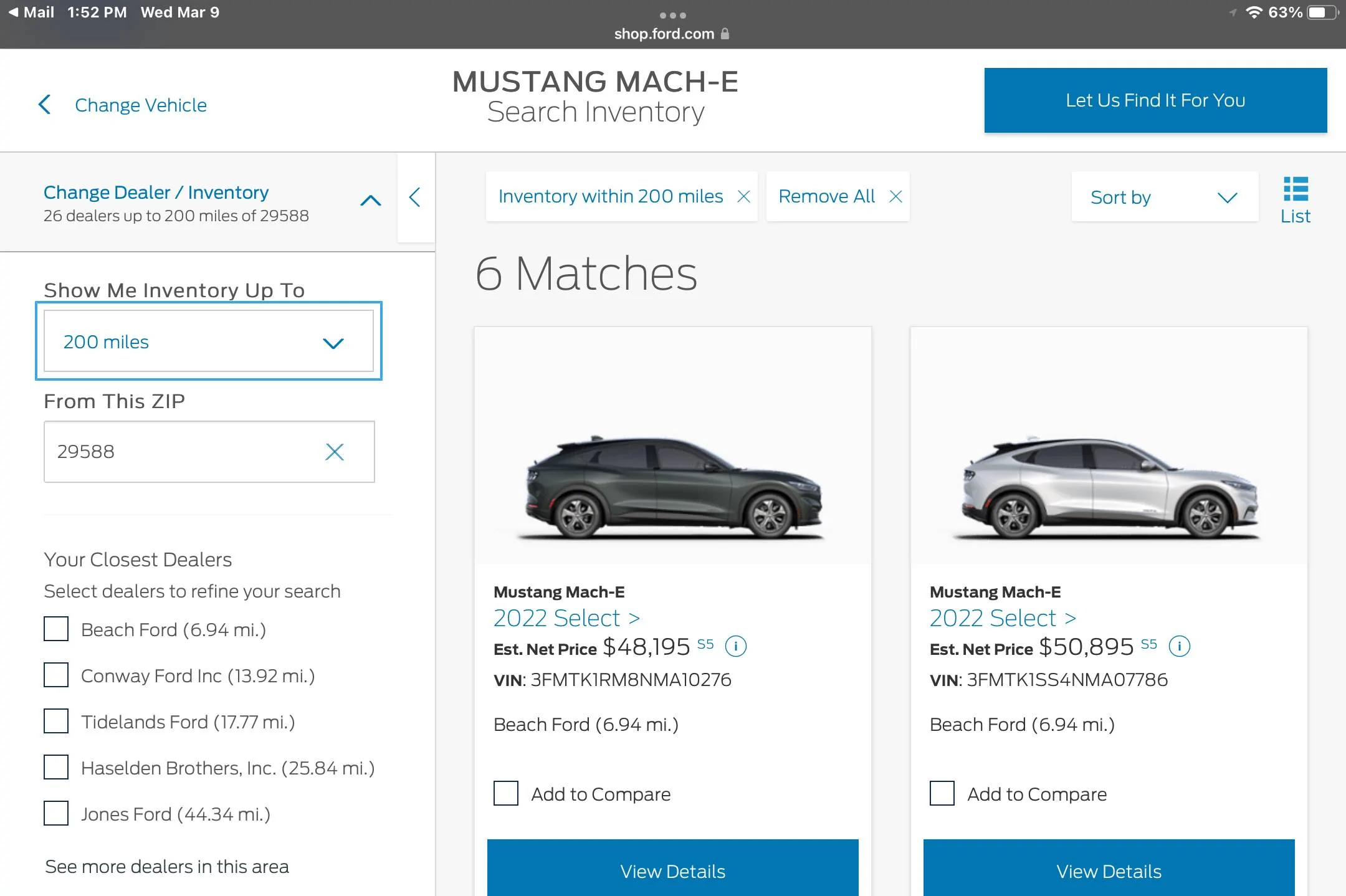Remove the Inventory within 200 miles filter
The height and width of the screenshot is (896, 1346).
pos(743,196)
